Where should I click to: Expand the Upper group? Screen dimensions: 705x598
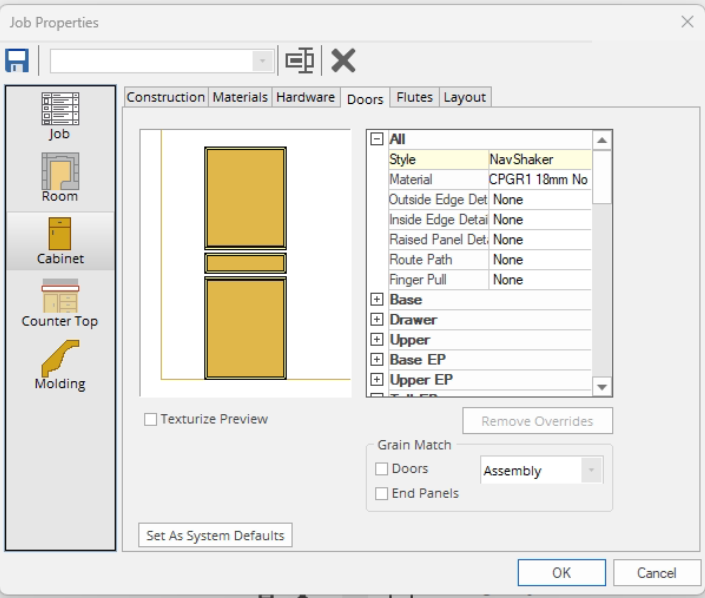(377, 339)
